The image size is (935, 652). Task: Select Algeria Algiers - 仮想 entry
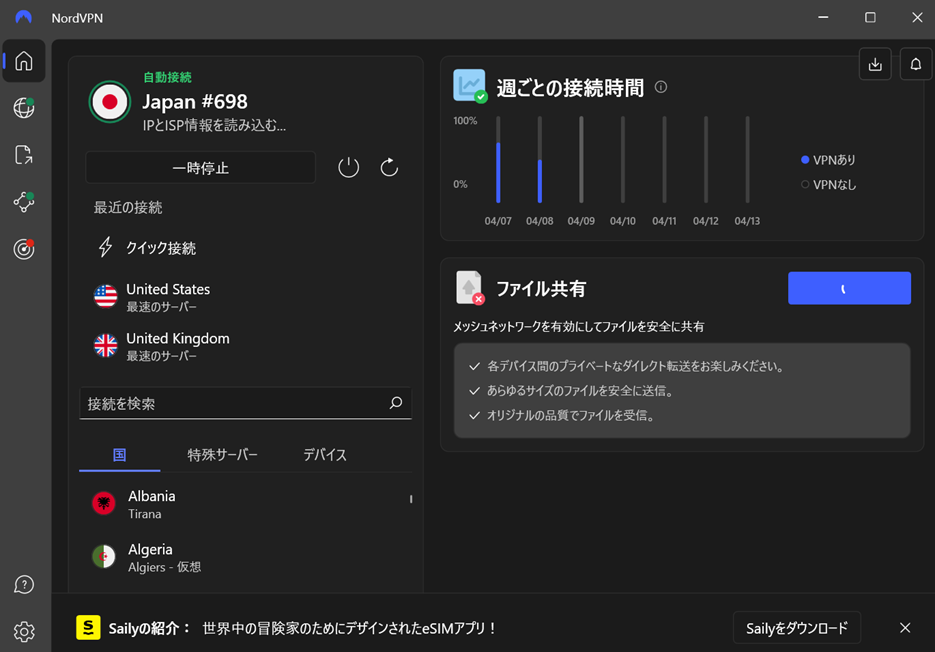pos(245,557)
